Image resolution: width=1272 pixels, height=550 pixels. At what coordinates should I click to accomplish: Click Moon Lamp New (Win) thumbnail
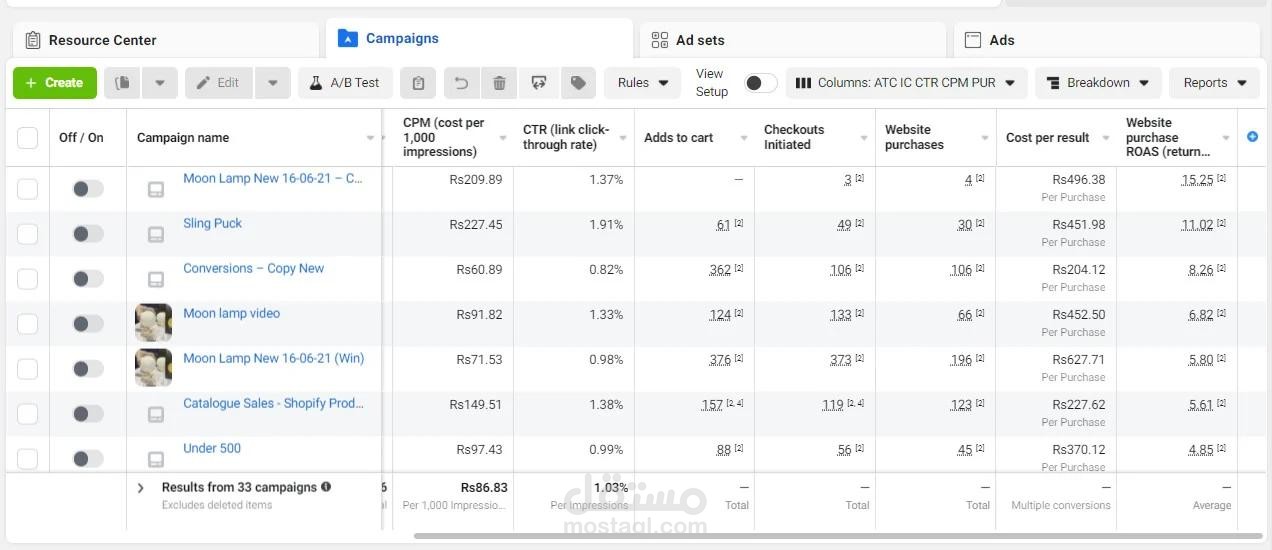[x=154, y=368]
